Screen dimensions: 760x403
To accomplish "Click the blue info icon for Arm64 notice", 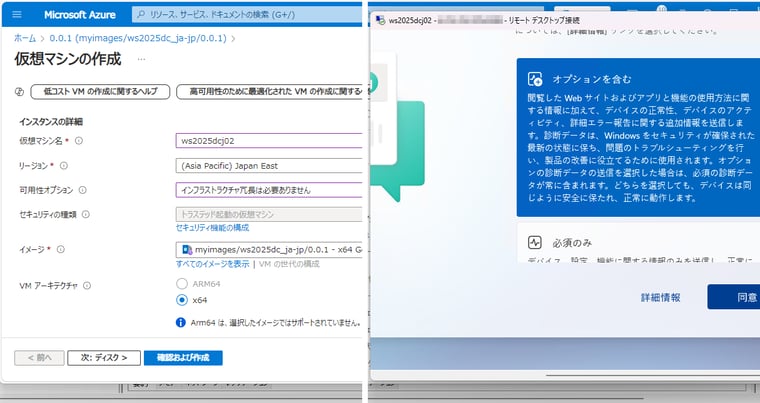I will click(x=181, y=322).
